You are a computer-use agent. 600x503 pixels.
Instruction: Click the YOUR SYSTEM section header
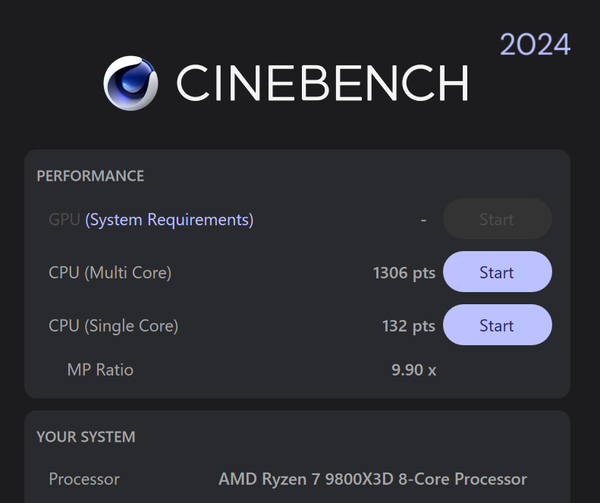86,437
